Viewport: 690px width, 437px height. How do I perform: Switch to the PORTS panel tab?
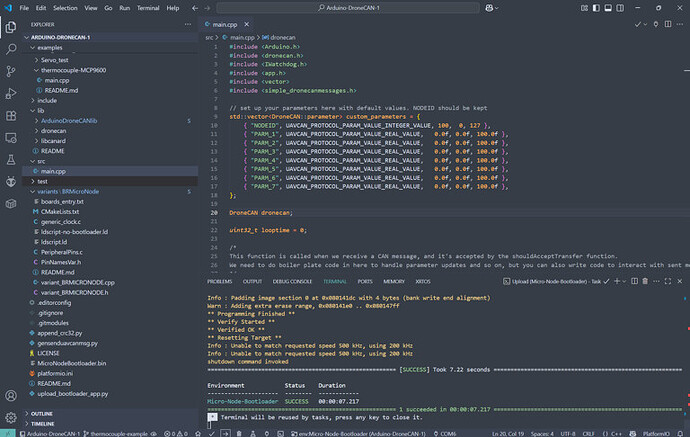[x=365, y=281]
